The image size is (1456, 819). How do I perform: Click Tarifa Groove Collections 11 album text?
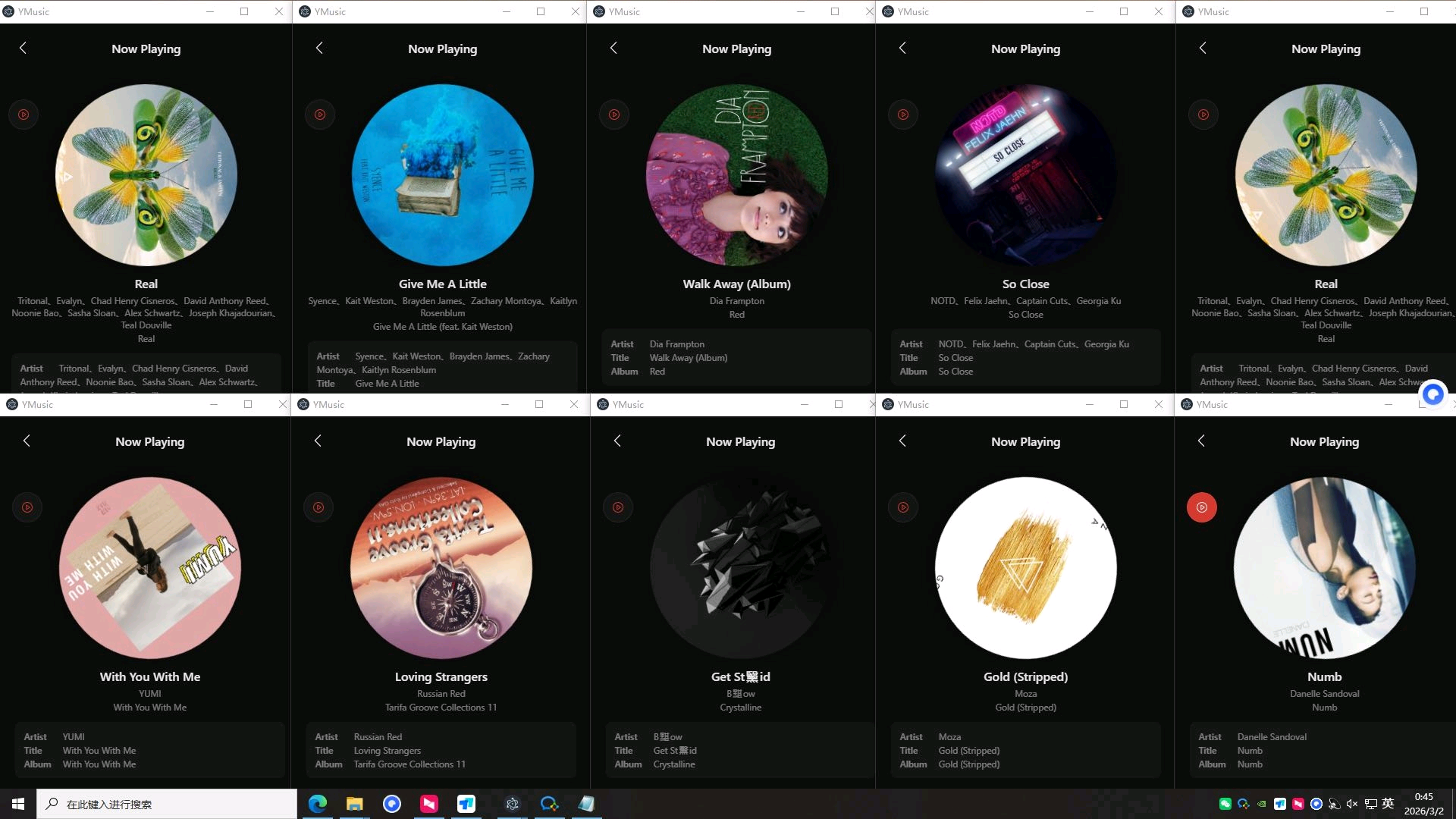point(441,708)
